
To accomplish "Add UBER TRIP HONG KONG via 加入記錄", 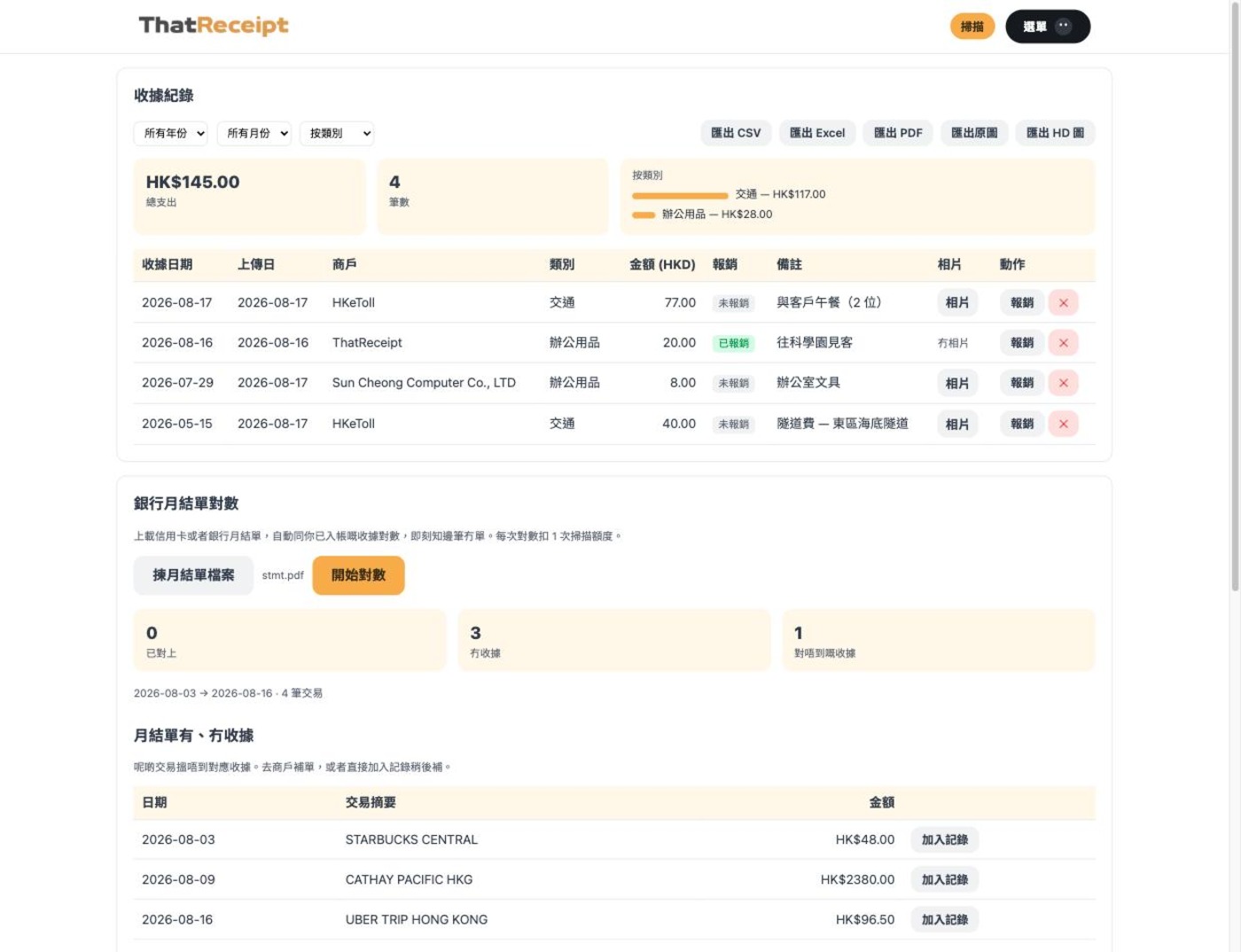I will pyautogui.click(x=945, y=919).
